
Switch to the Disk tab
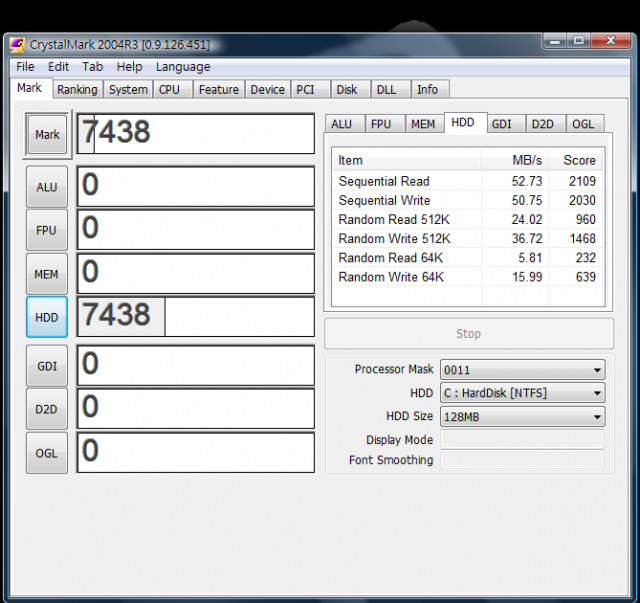point(350,89)
